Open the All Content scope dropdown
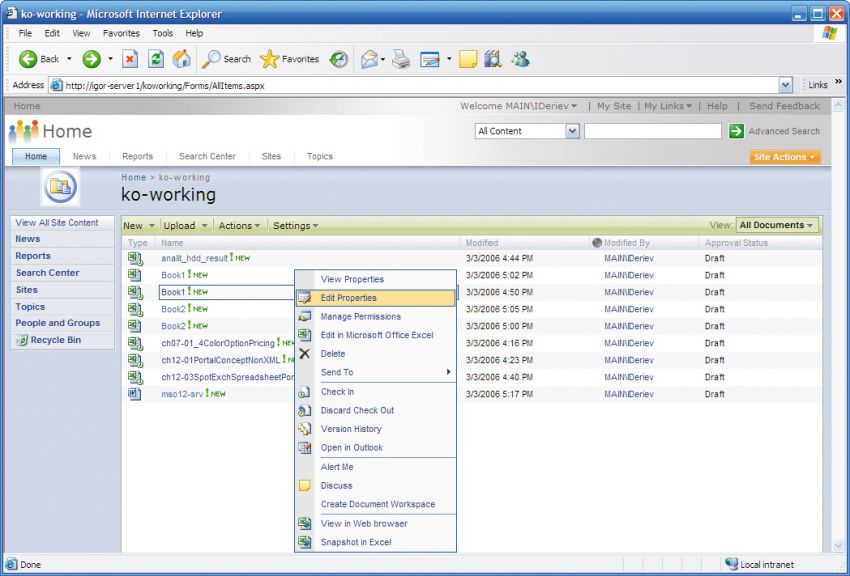 572,131
